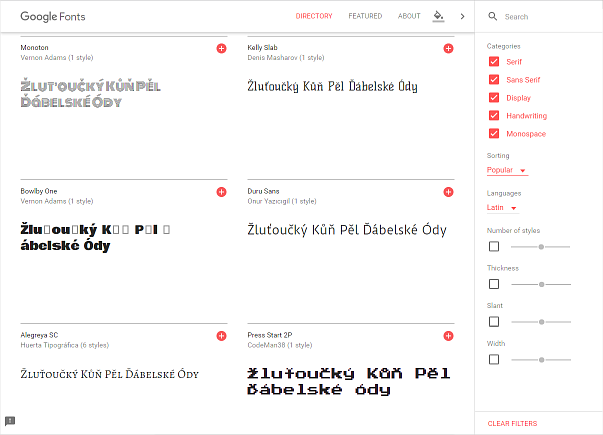Click Vernon Adams under Bowlby One

[43, 201]
